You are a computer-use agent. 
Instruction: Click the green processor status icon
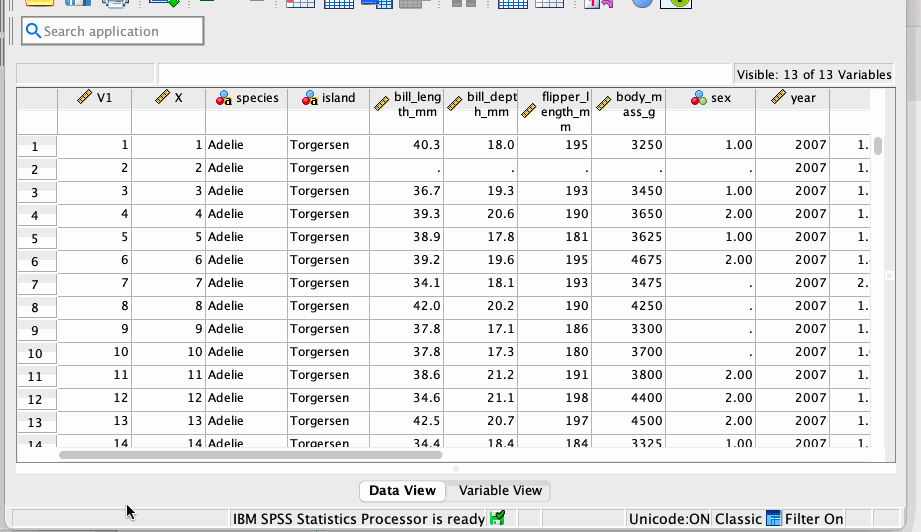(497, 518)
